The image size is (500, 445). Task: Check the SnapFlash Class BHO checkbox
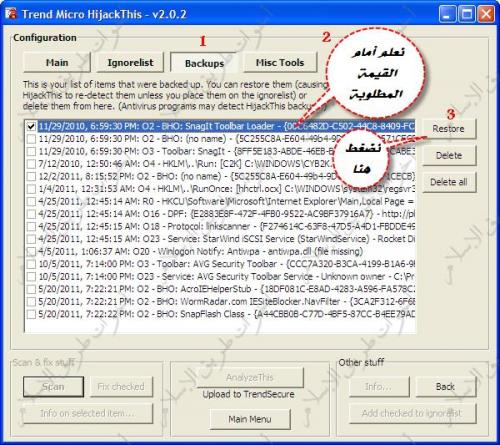31,314
